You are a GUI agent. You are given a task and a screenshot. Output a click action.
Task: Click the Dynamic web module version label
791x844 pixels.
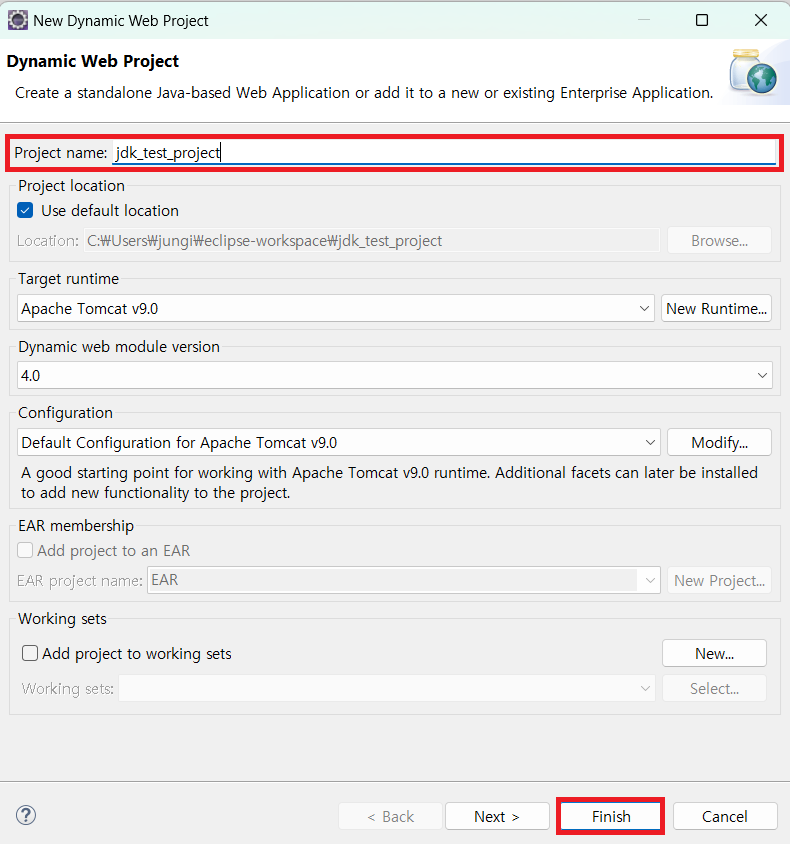click(x=119, y=347)
